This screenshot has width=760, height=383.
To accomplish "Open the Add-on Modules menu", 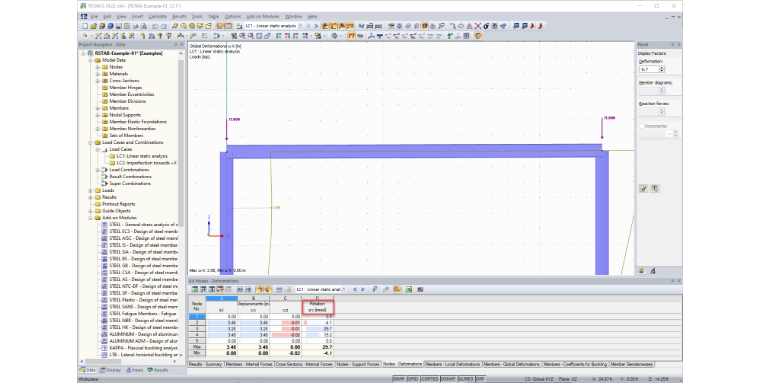I will click(263, 16).
